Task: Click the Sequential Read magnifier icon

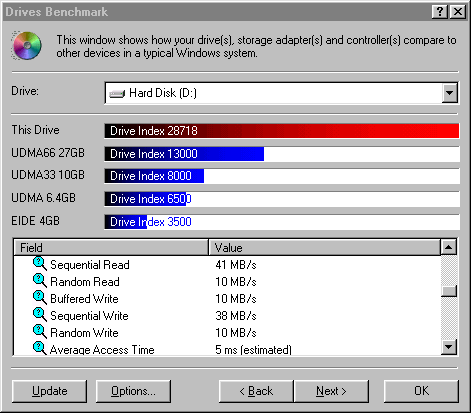Action: pyautogui.click(x=40, y=264)
